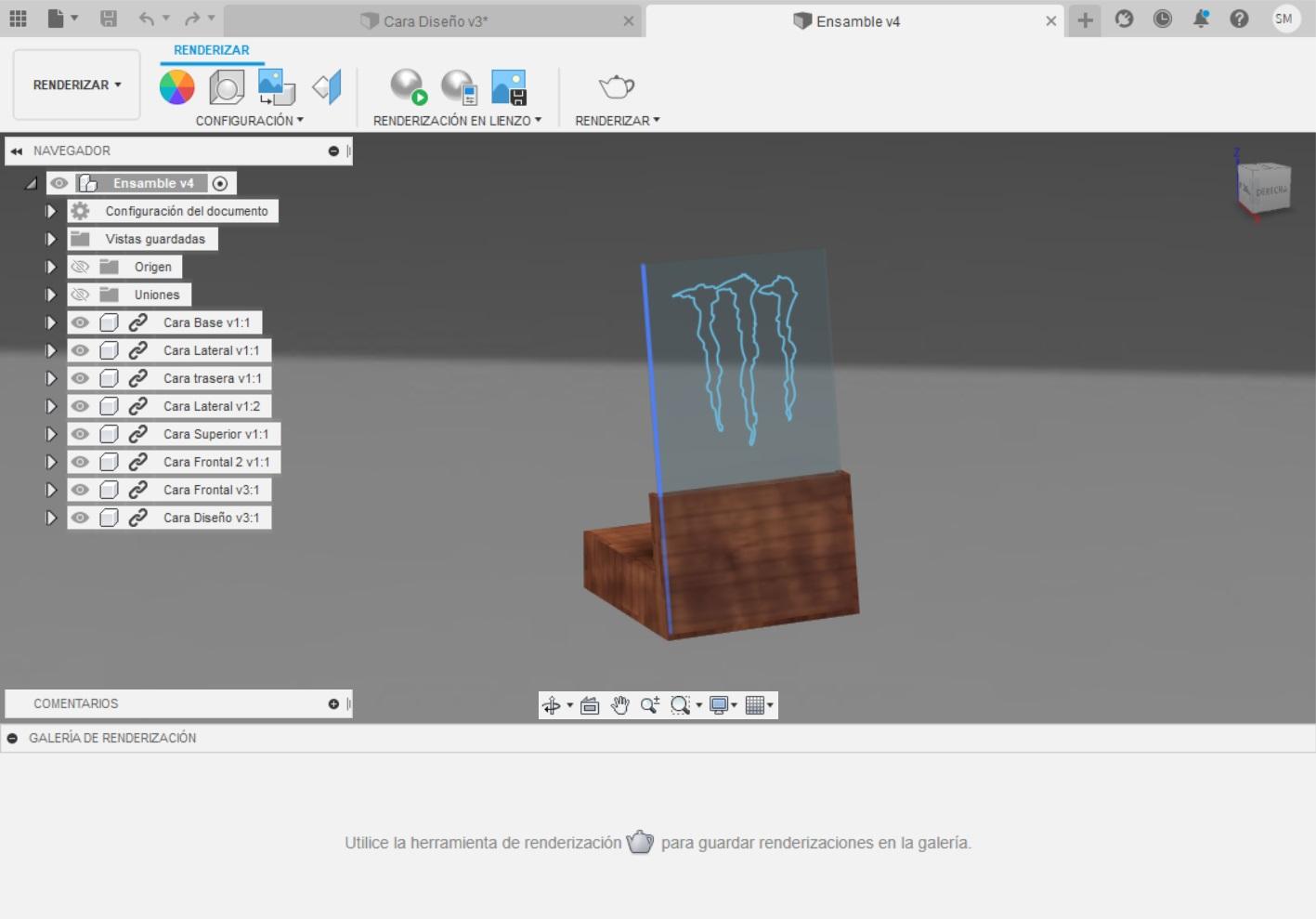The width and height of the screenshot is (1316, 919).
Task: Open the Decal tool
Action: [276, 86]
